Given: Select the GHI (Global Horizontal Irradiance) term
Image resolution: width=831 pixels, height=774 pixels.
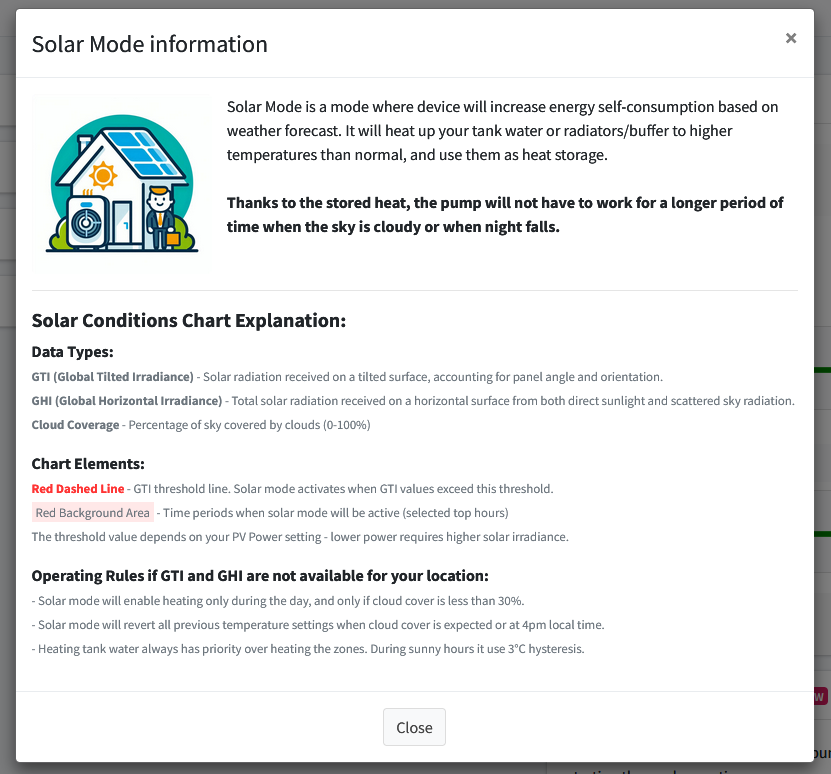Looking at the screenshot, I should click(x=127, y=401).
